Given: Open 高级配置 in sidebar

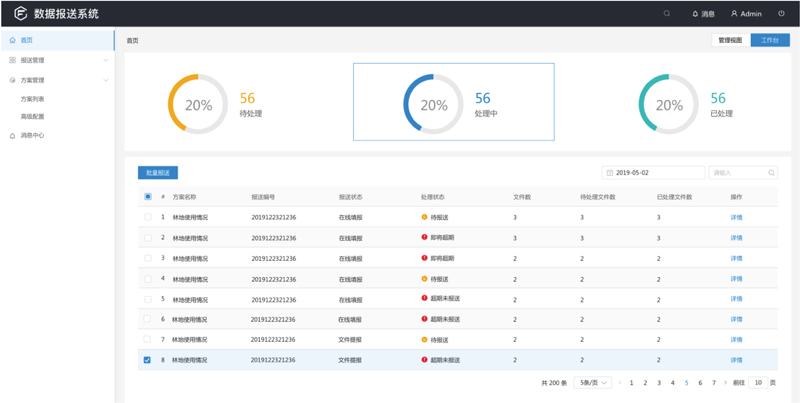Looking at the screenshot, I should pyautogui.click(x=32, y=117).
